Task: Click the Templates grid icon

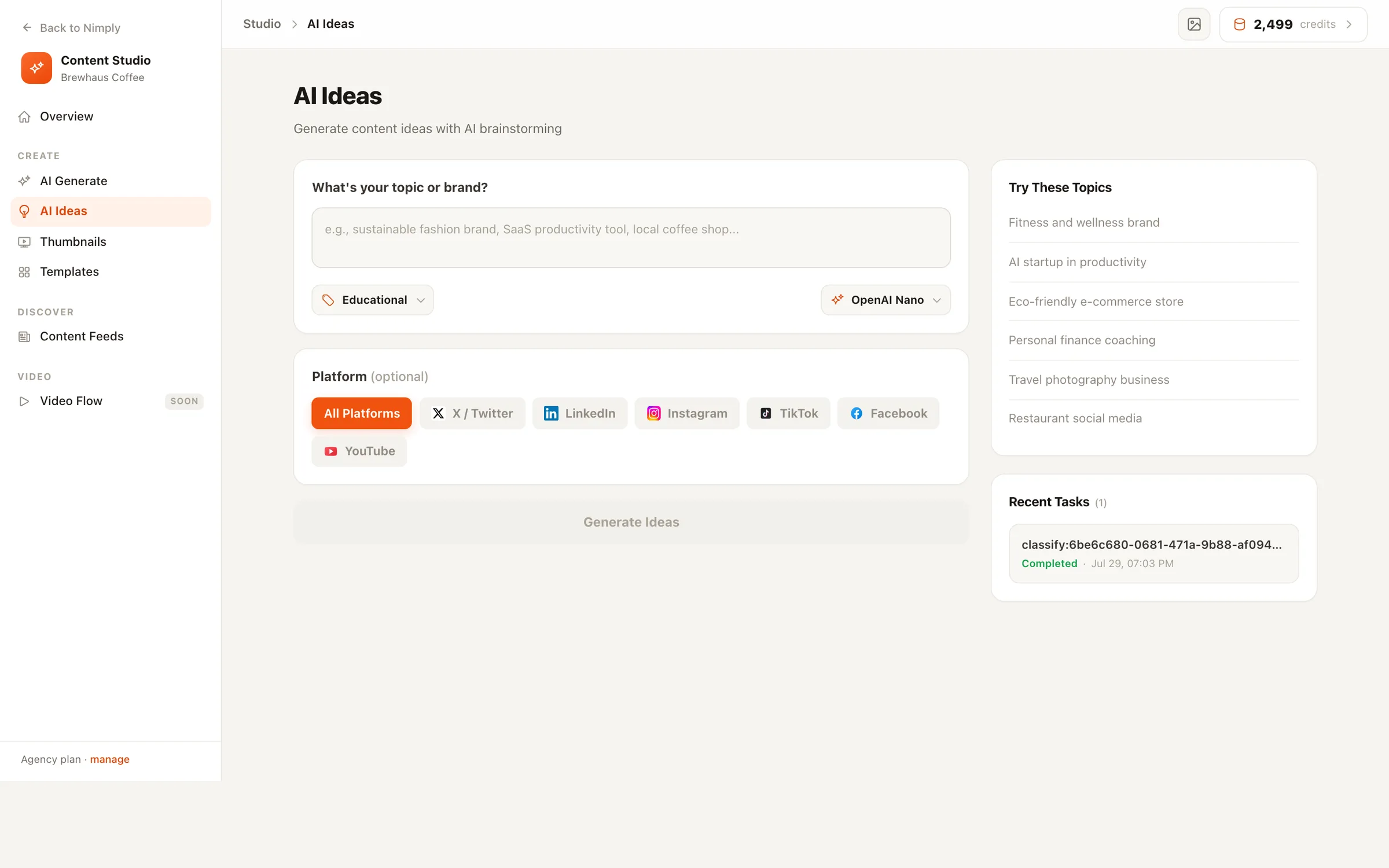Action: [x=24, y=272]
